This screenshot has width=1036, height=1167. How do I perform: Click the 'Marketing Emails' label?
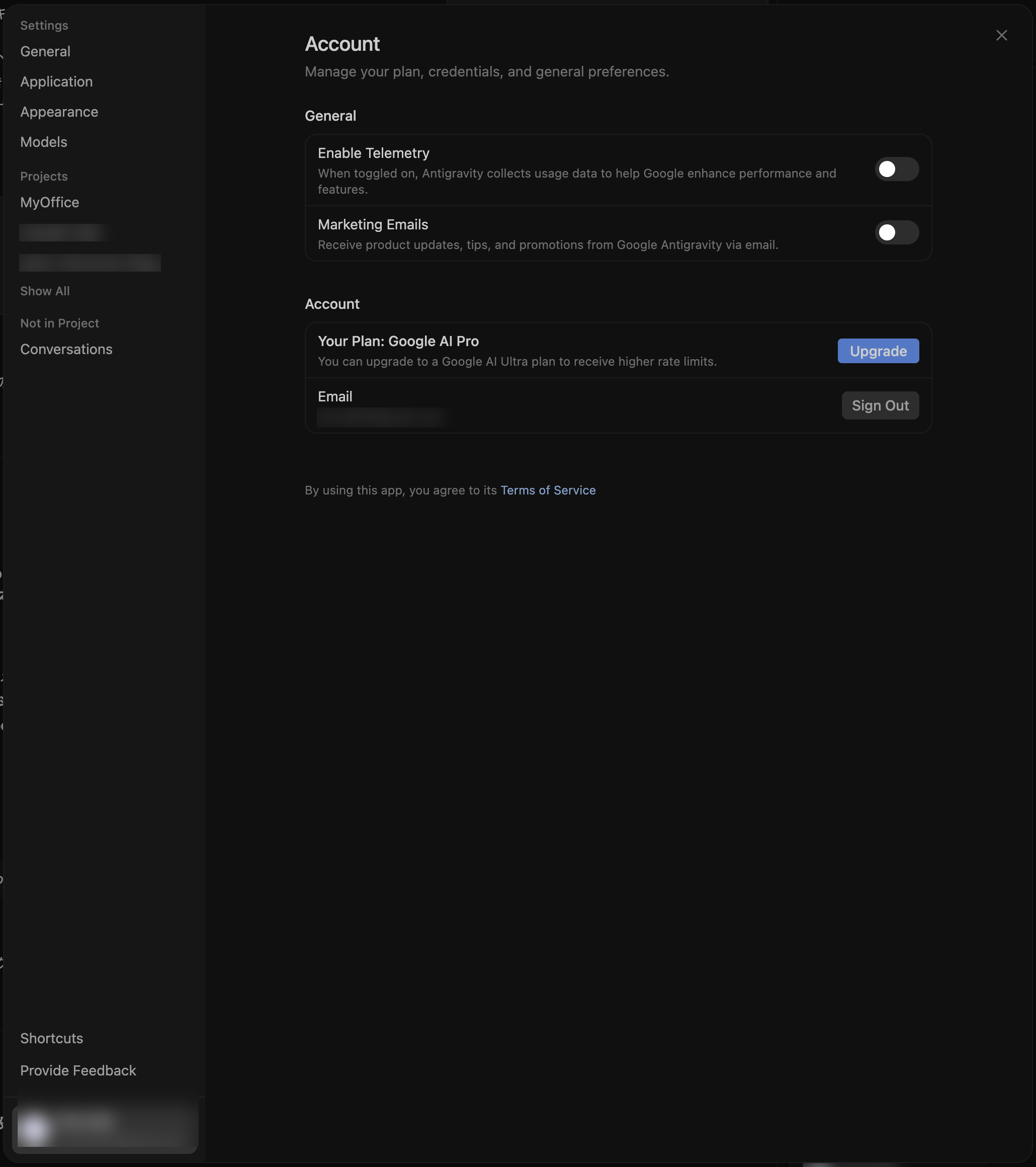(x=373, y=224)
